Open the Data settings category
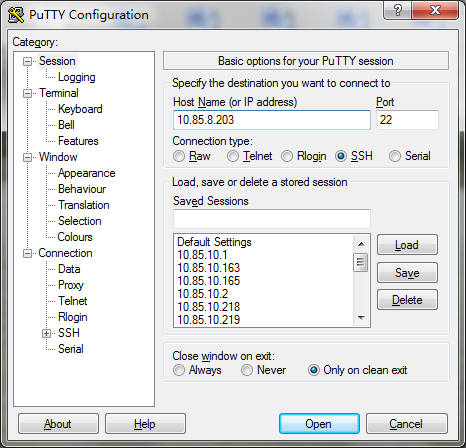 tap(69, 269)
